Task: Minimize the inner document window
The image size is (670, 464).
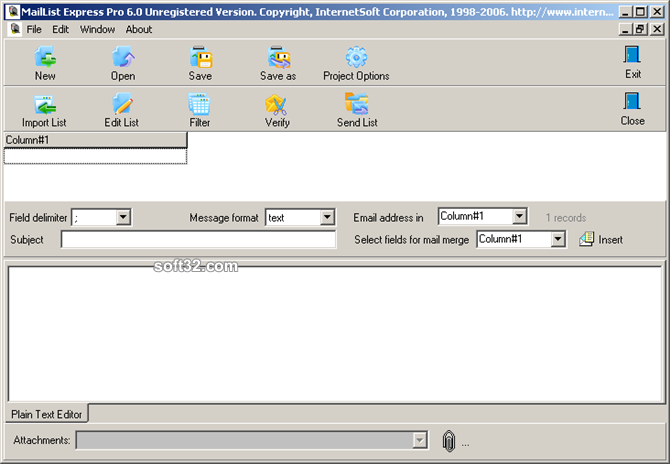Action: click(x=625, y=29)
